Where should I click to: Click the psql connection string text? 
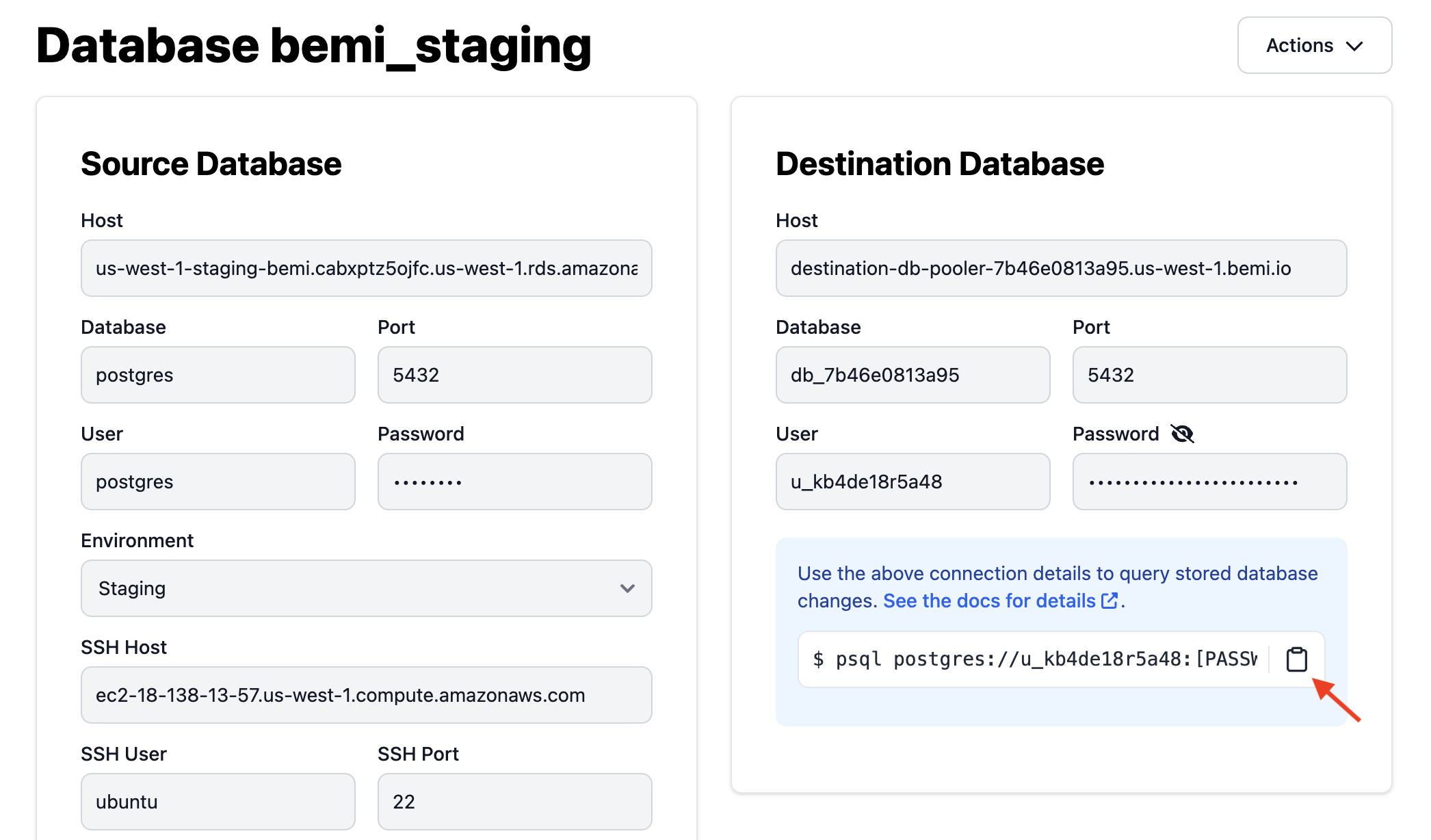pyautogui.click(x=1034, y=659)
